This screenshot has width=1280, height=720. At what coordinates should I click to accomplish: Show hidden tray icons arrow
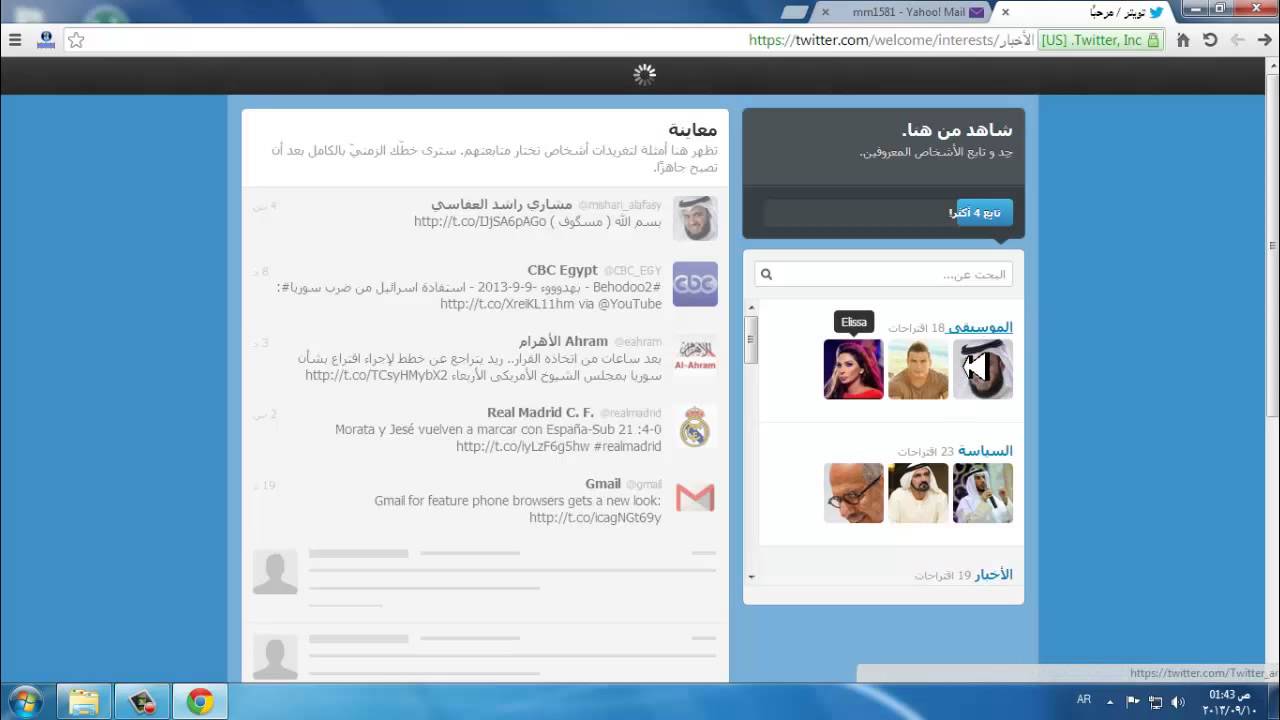point(1110,701)
